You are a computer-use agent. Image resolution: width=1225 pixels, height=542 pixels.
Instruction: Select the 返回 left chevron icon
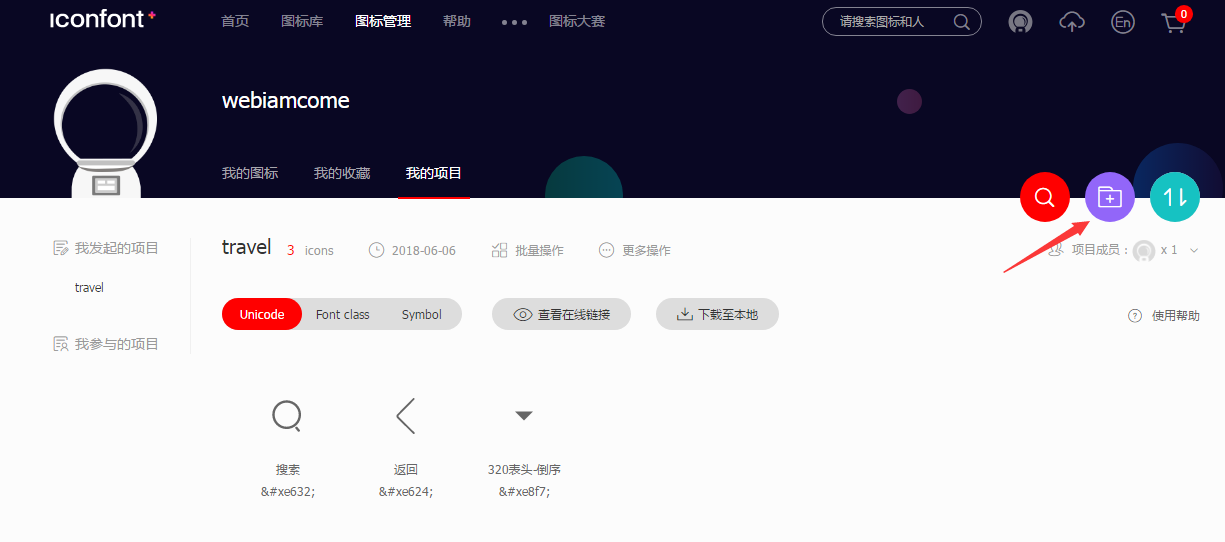[x=405, y=414]
